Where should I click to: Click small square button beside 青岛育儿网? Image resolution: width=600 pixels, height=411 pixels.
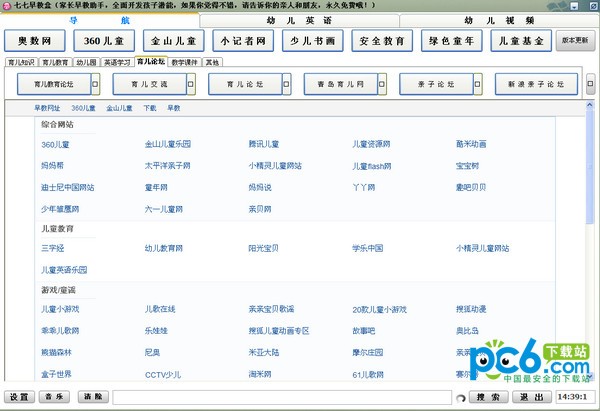[382, 84]
